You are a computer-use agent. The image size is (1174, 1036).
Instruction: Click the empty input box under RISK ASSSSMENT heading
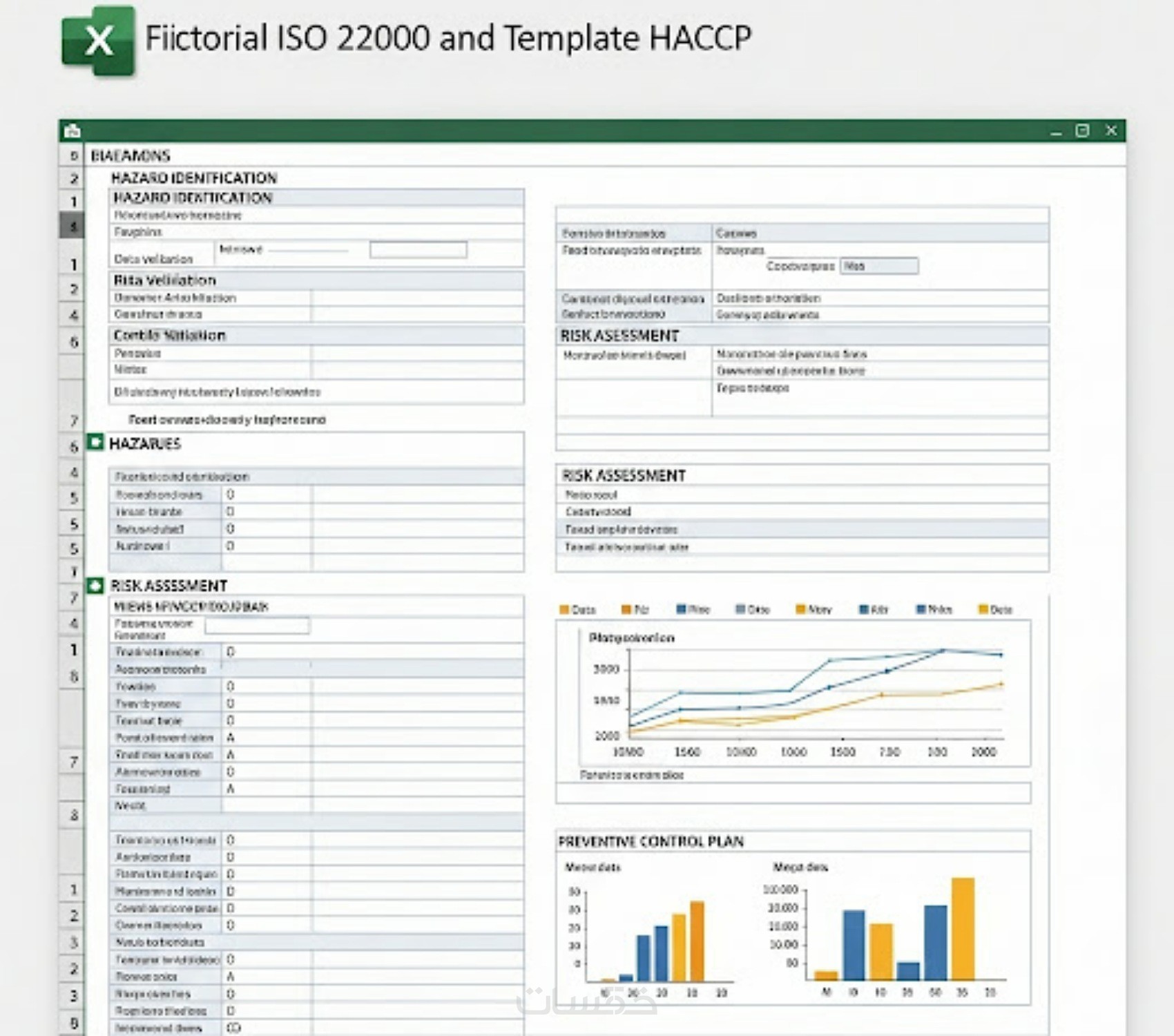pyautogui.click(x=257, y=626)
